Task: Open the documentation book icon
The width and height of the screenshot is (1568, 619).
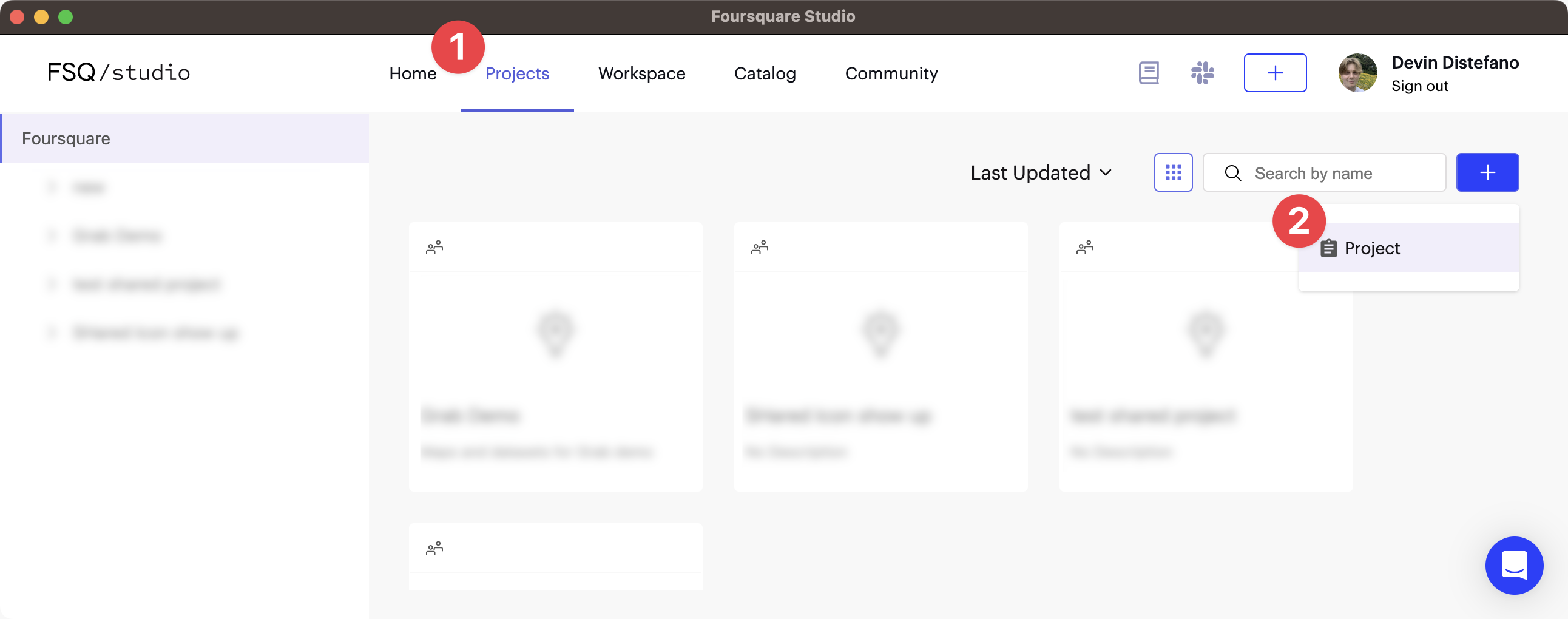Action: [1149, 73]
